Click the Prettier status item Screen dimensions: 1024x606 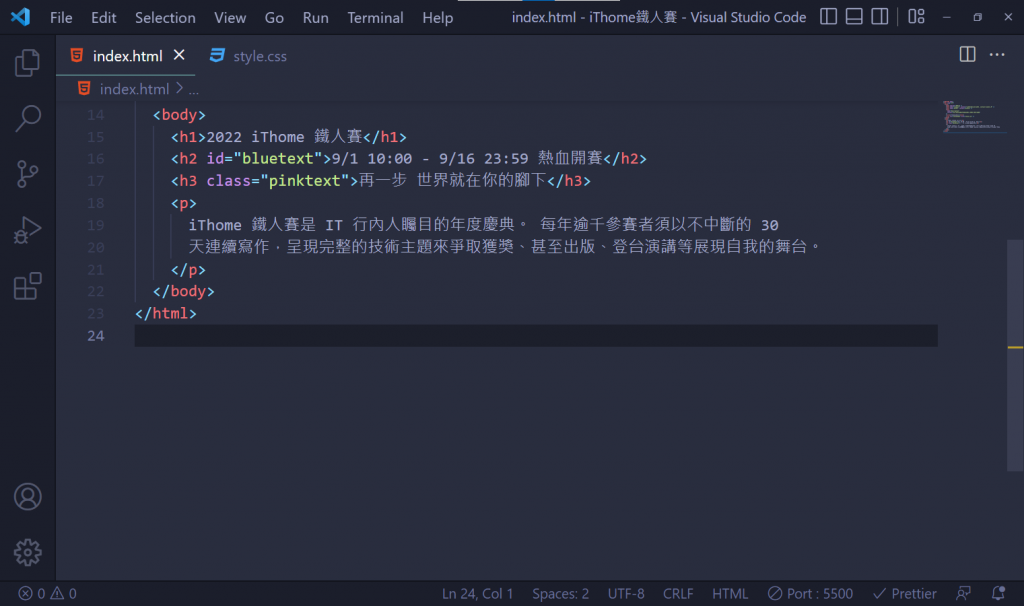pyautogui.click(x=905, y=594)
